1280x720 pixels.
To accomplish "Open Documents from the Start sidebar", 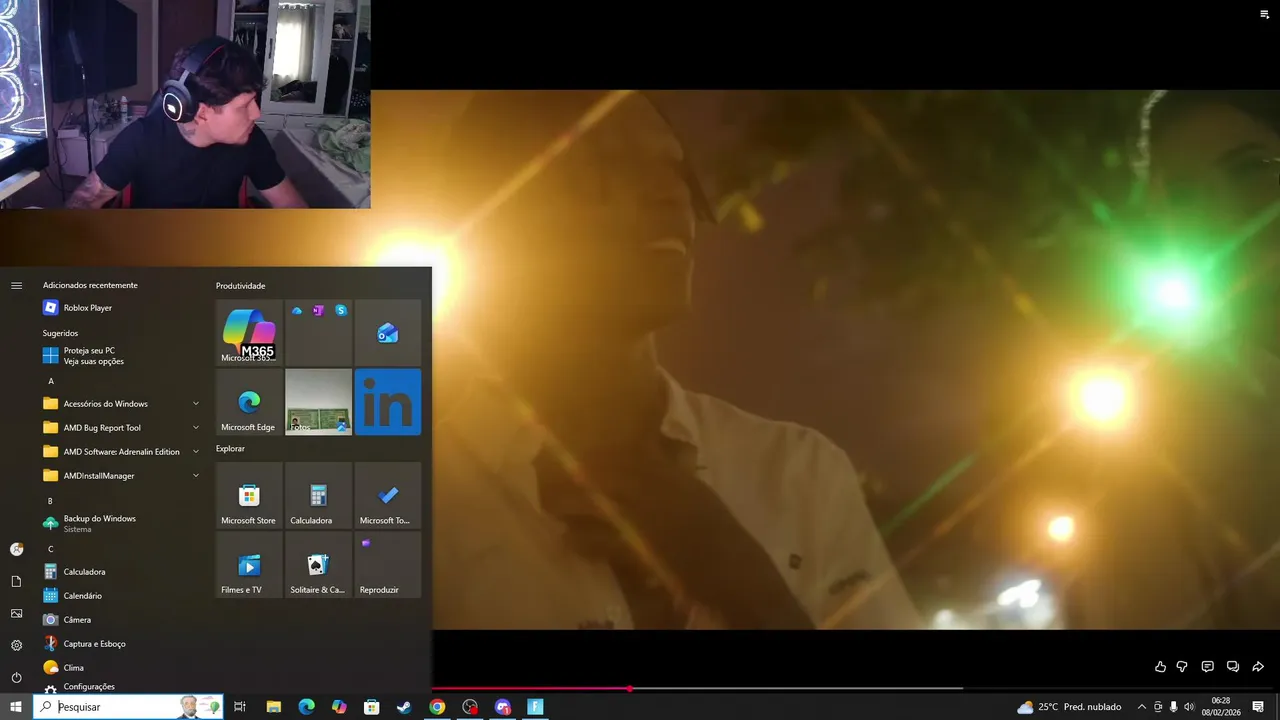I will [x=16, y=581].
